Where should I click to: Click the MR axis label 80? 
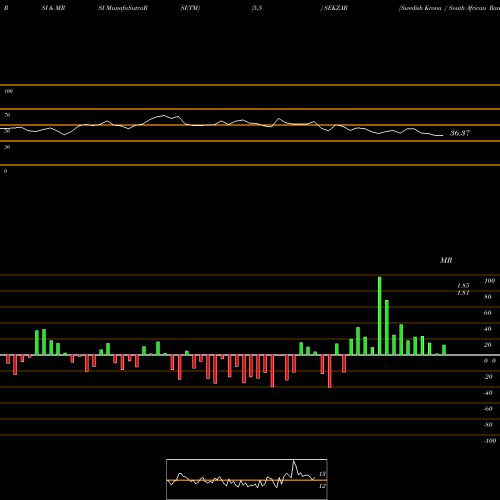coord(488,297)
